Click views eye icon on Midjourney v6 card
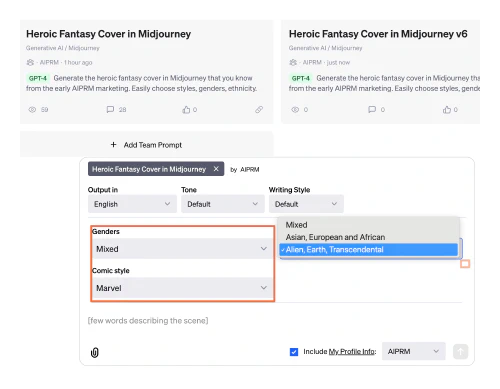The image size is (500, 389). click(295, 110)
